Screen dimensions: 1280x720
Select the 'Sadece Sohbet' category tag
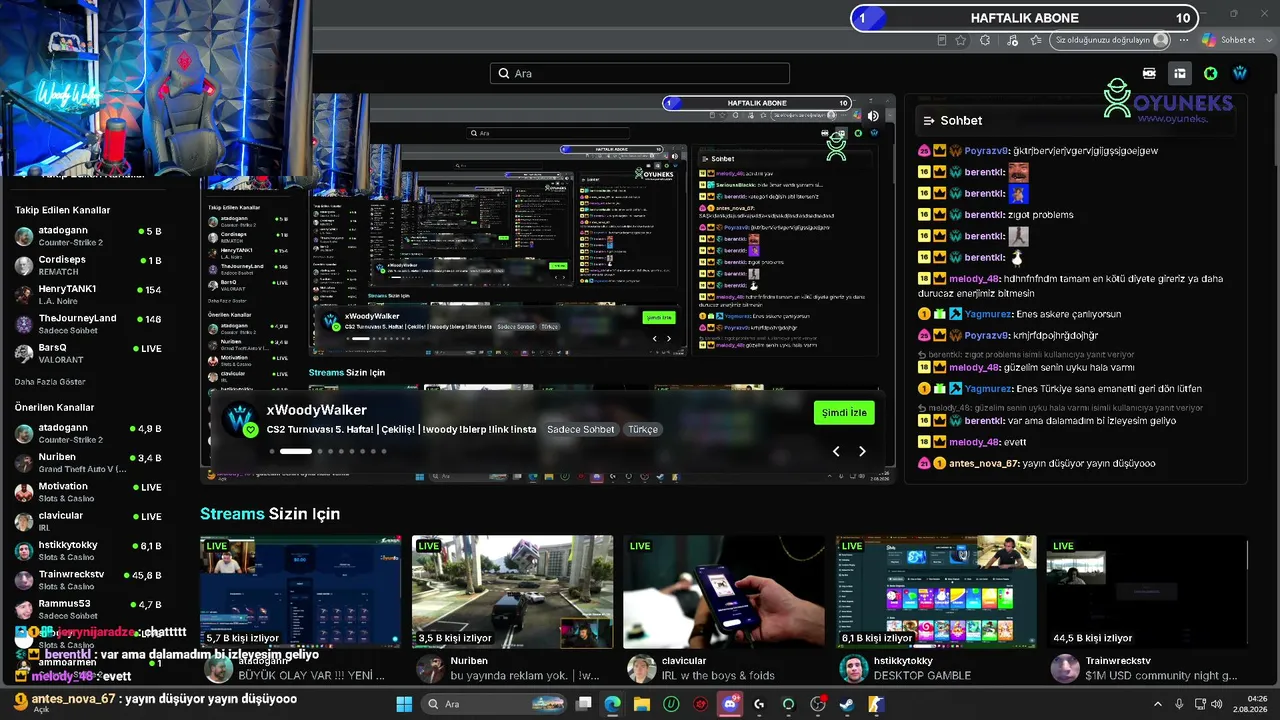coord(581,429)
